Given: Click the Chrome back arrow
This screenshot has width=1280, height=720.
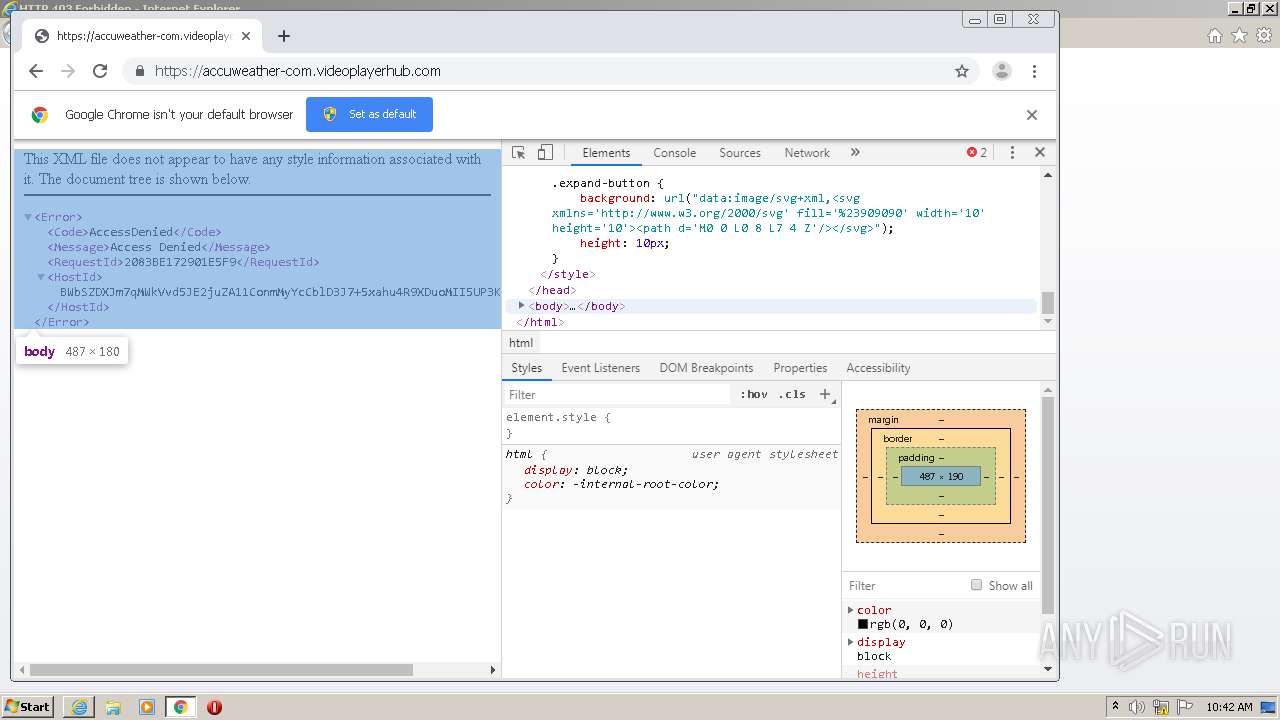Looking at the screenshot, I should click(x=36, y=71).
